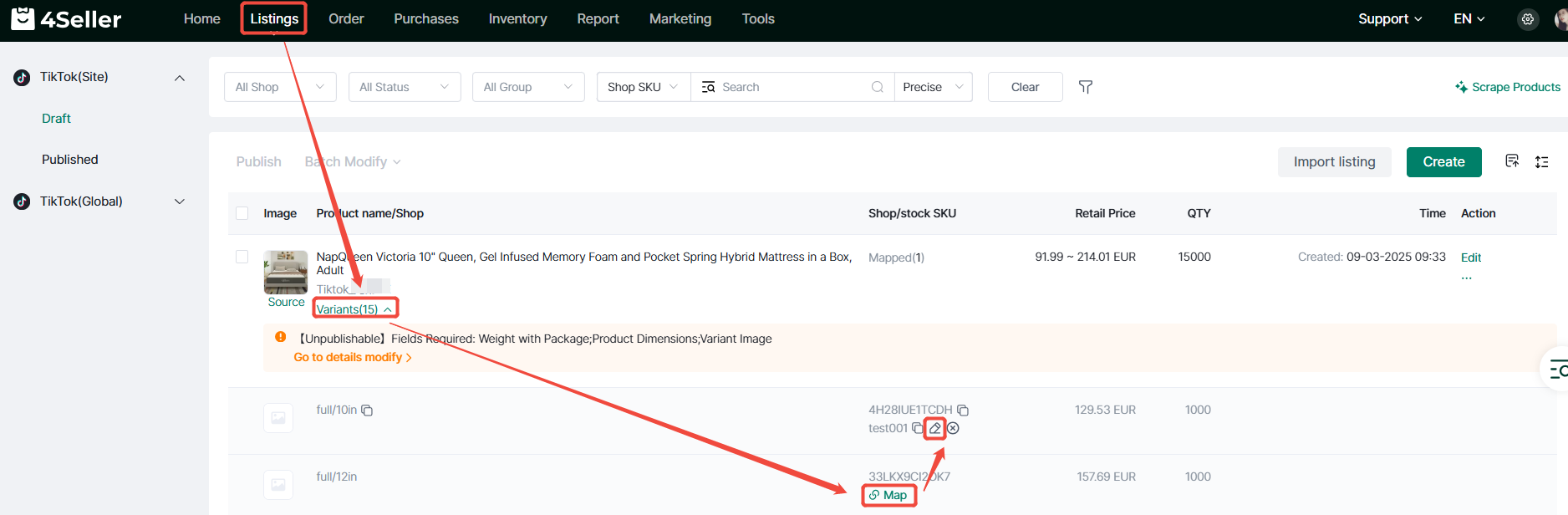Click the Publish button
This screenshot has height=515, width=1568.
click(x=259, y=161)
